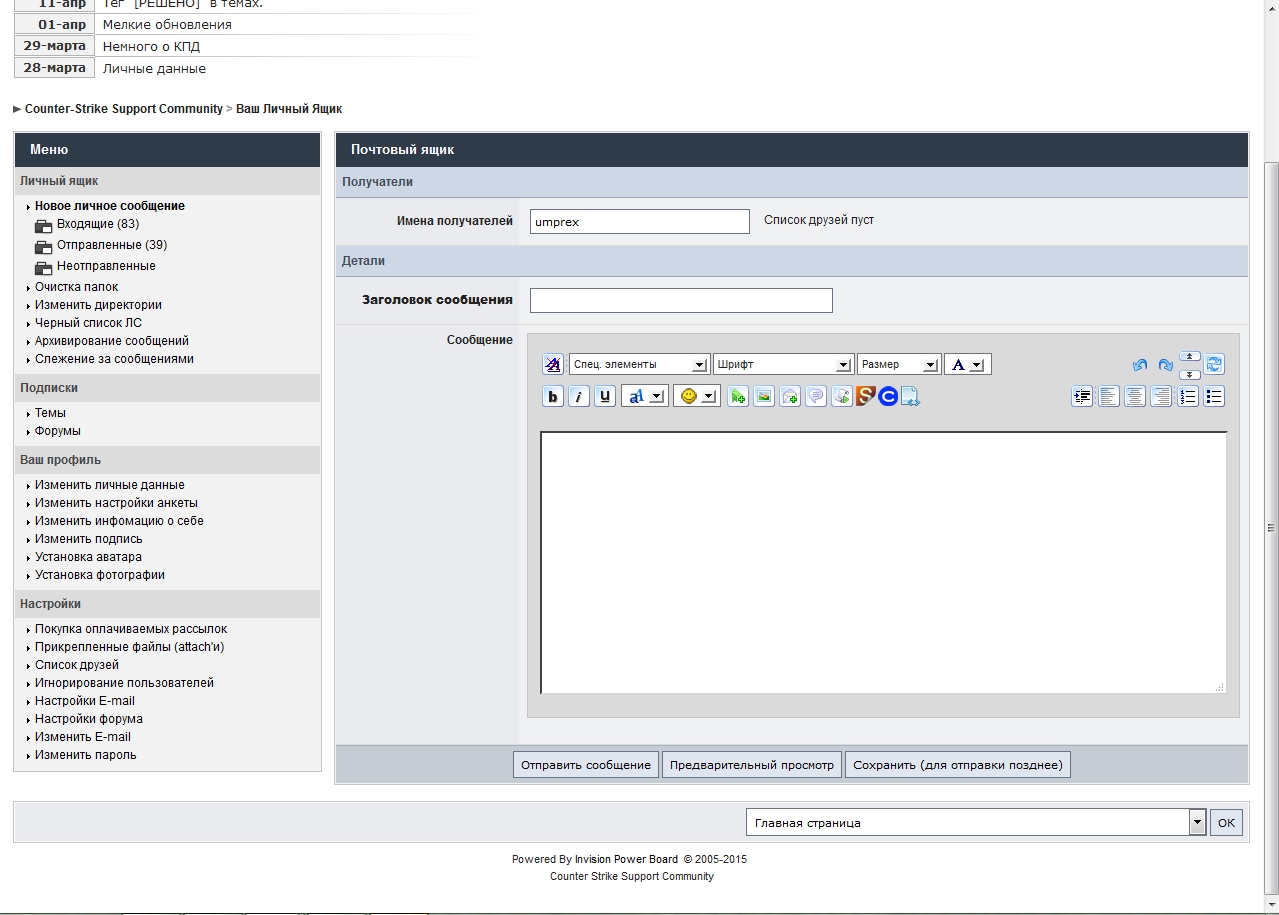This screenshot has height=915, width=1279.
Task: Open Список друзей settings link
Action: 77,665
